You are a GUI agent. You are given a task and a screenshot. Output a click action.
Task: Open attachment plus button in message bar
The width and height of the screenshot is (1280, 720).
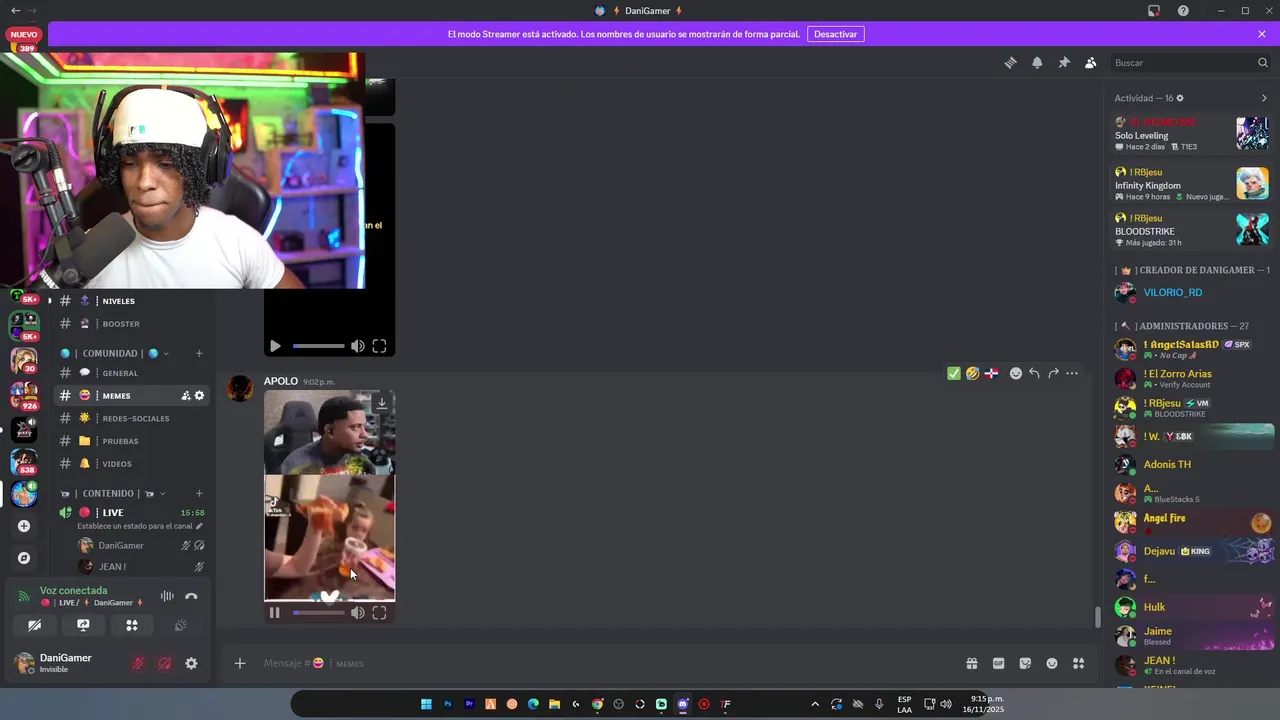pyautogui.click(x=239, y=663)
